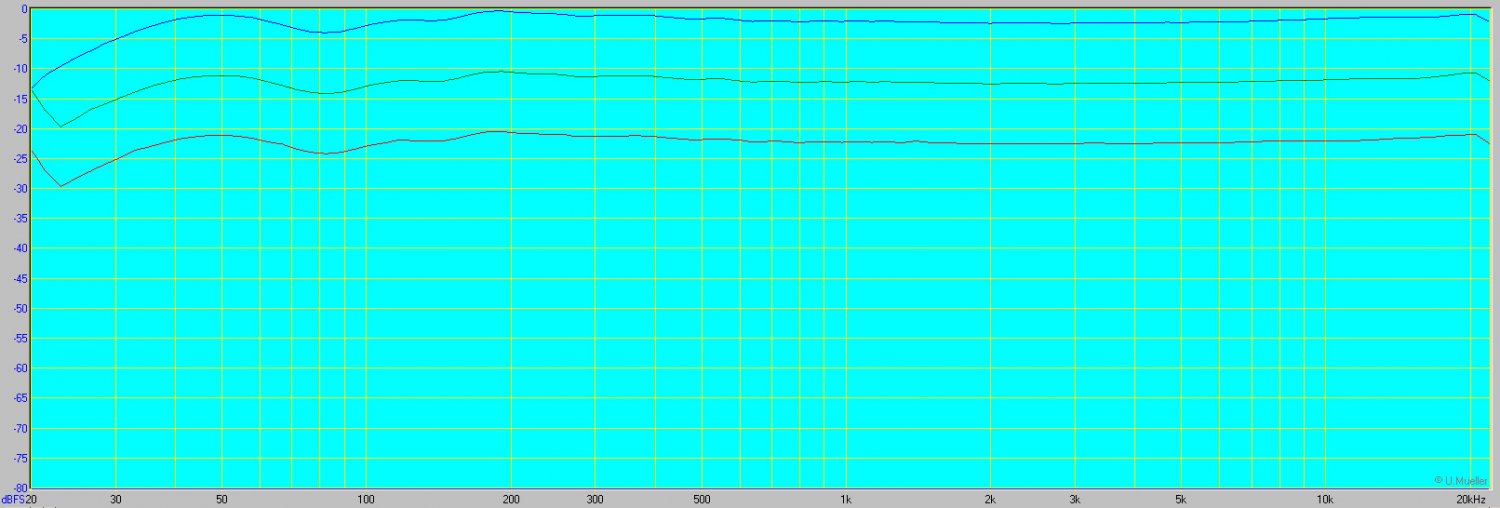Select the -10 level label
Viewport: 1500px width, 508px height.
tap(18, 69)
